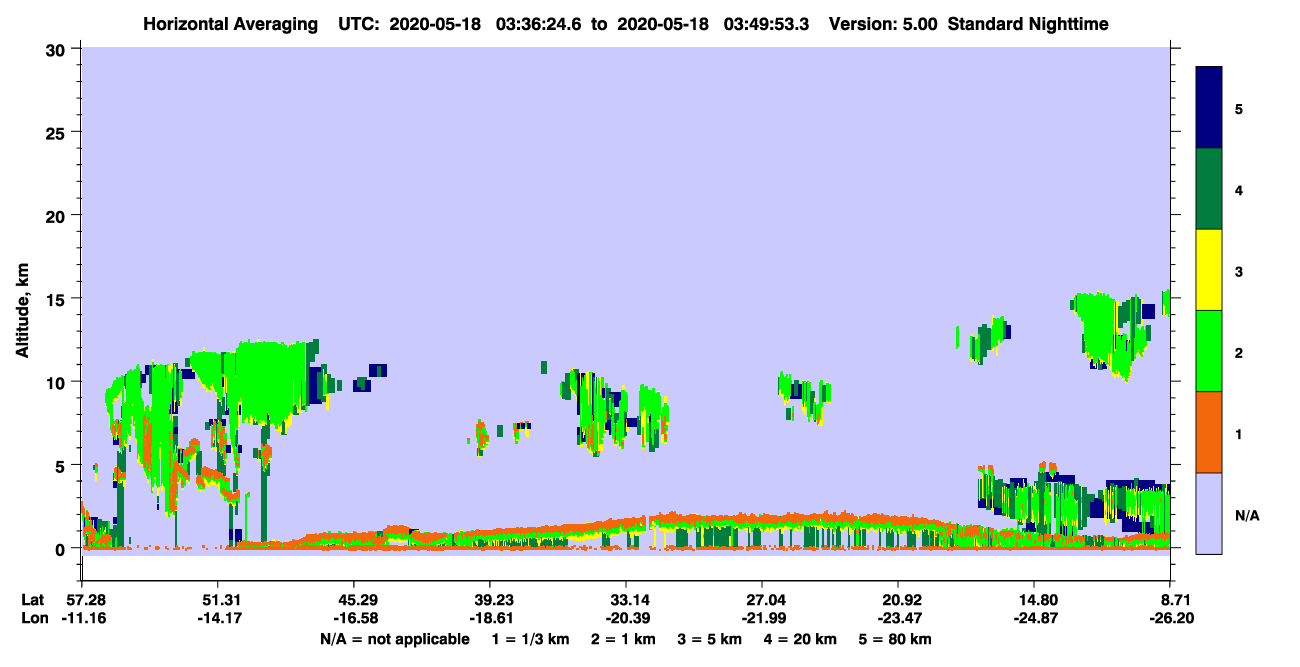Screen dimensions: 1300x667
Task: Click the orange colorbar segment labeled 1
Action: (x=1209, y=432)
